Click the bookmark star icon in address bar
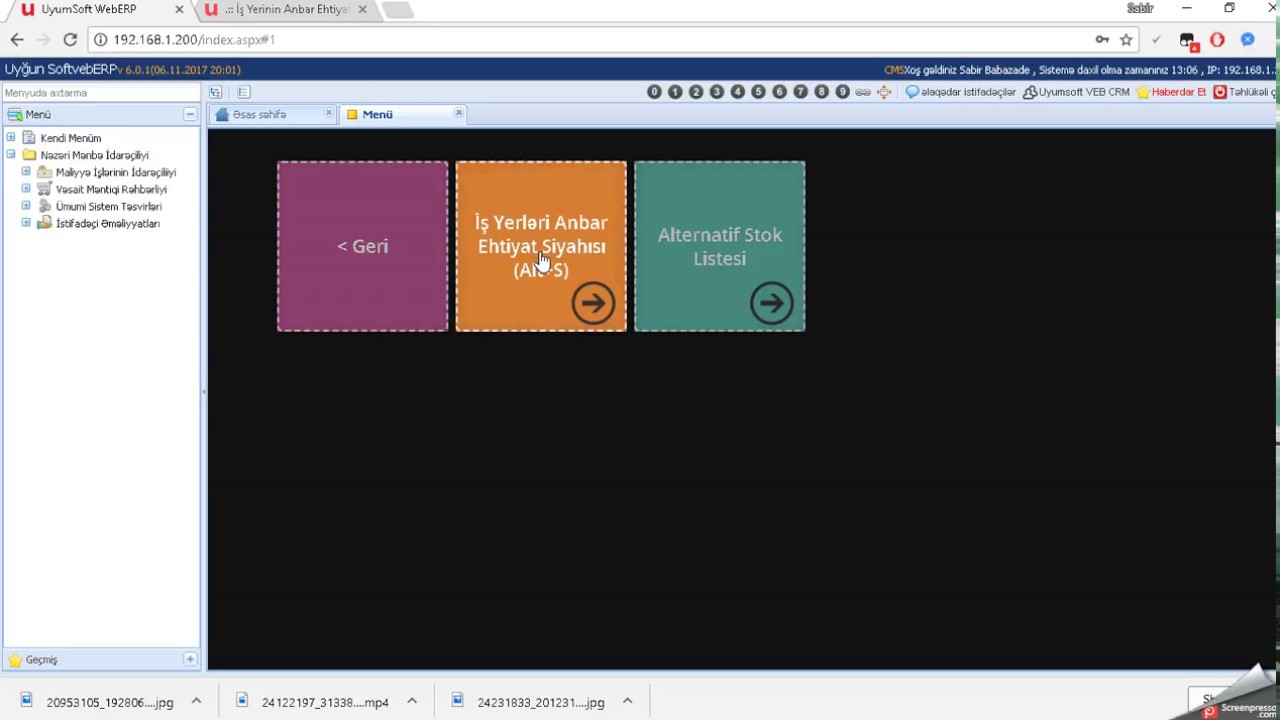The width and height of the screenshot is (1280, 720). 1126,39
